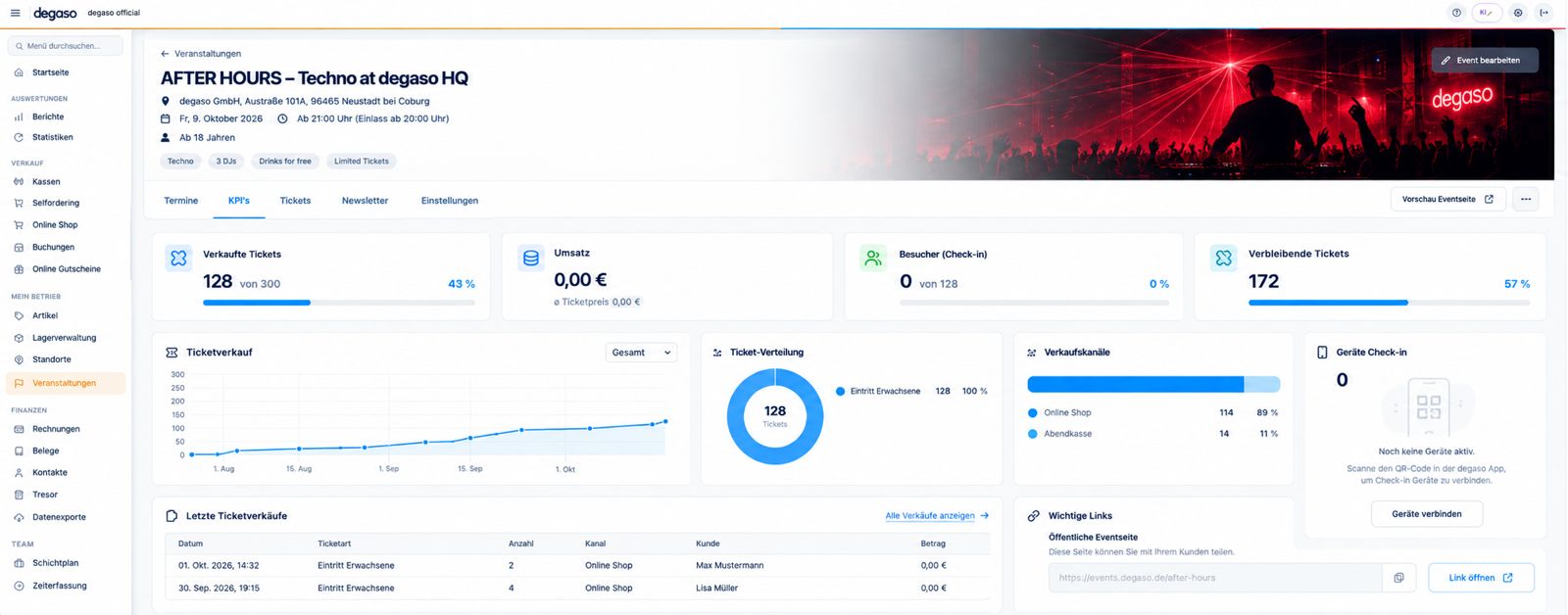Open the settings gear in top bar
The height and width of the screenshot is (615, 1568).
(x=1518, y=13)
